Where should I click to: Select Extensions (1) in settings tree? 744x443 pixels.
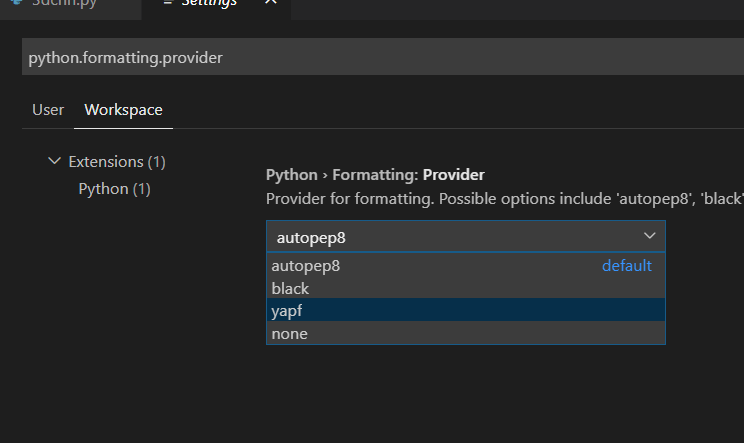117,161
